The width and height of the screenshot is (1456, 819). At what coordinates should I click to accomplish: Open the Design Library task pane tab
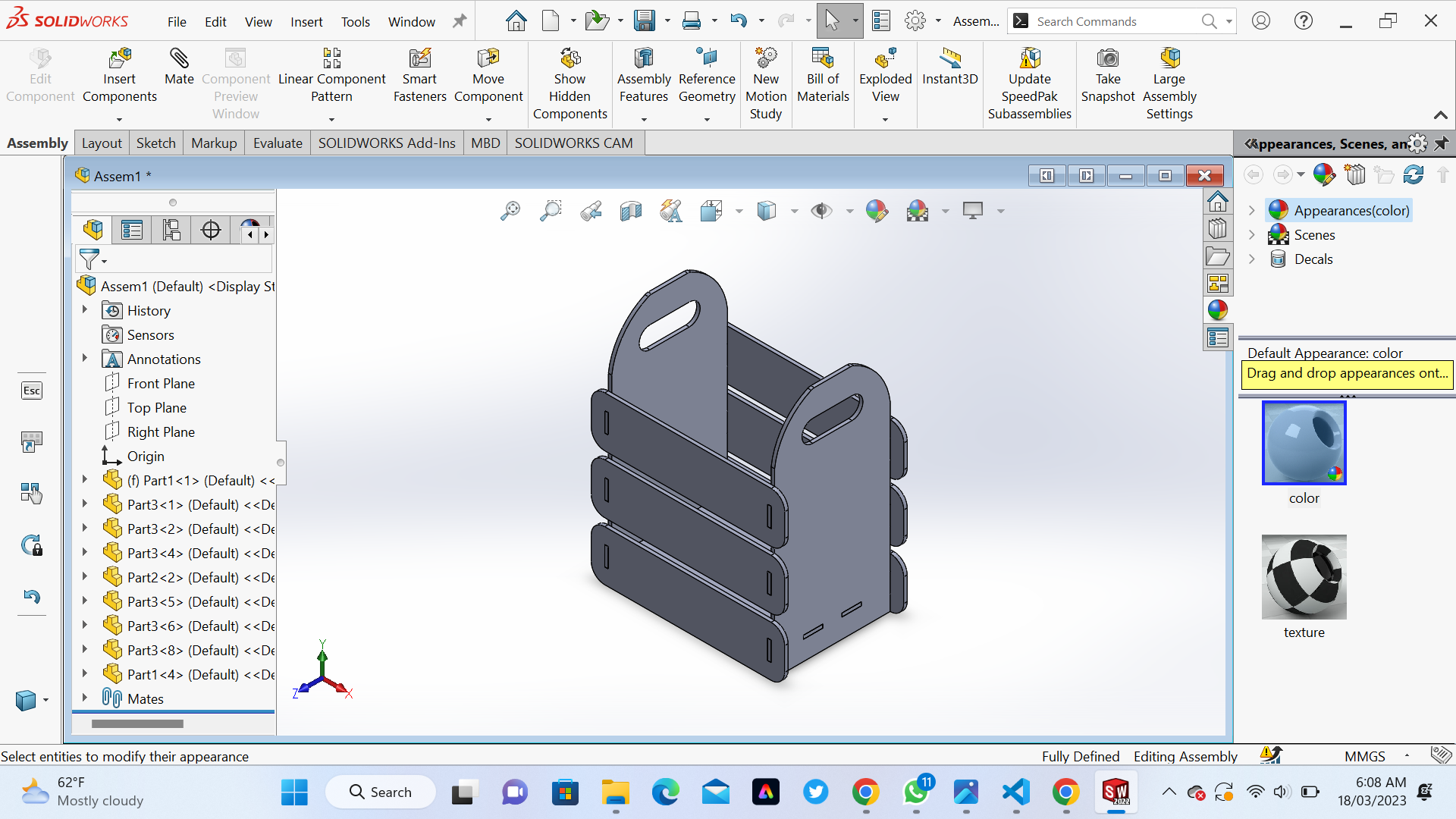(x=1218, y=229)
